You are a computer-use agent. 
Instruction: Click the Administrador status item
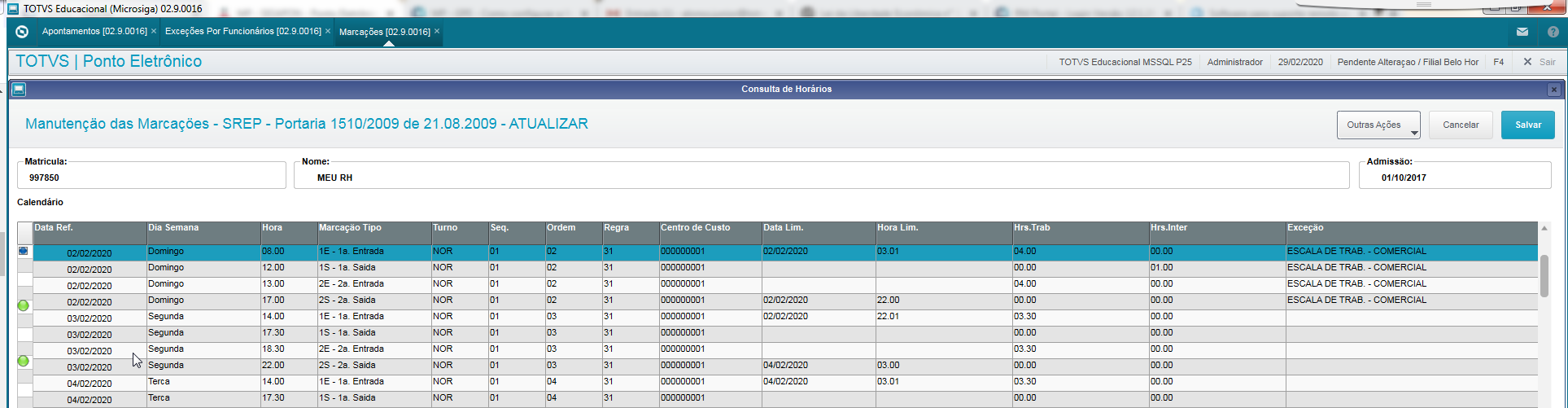(1234, 62)
